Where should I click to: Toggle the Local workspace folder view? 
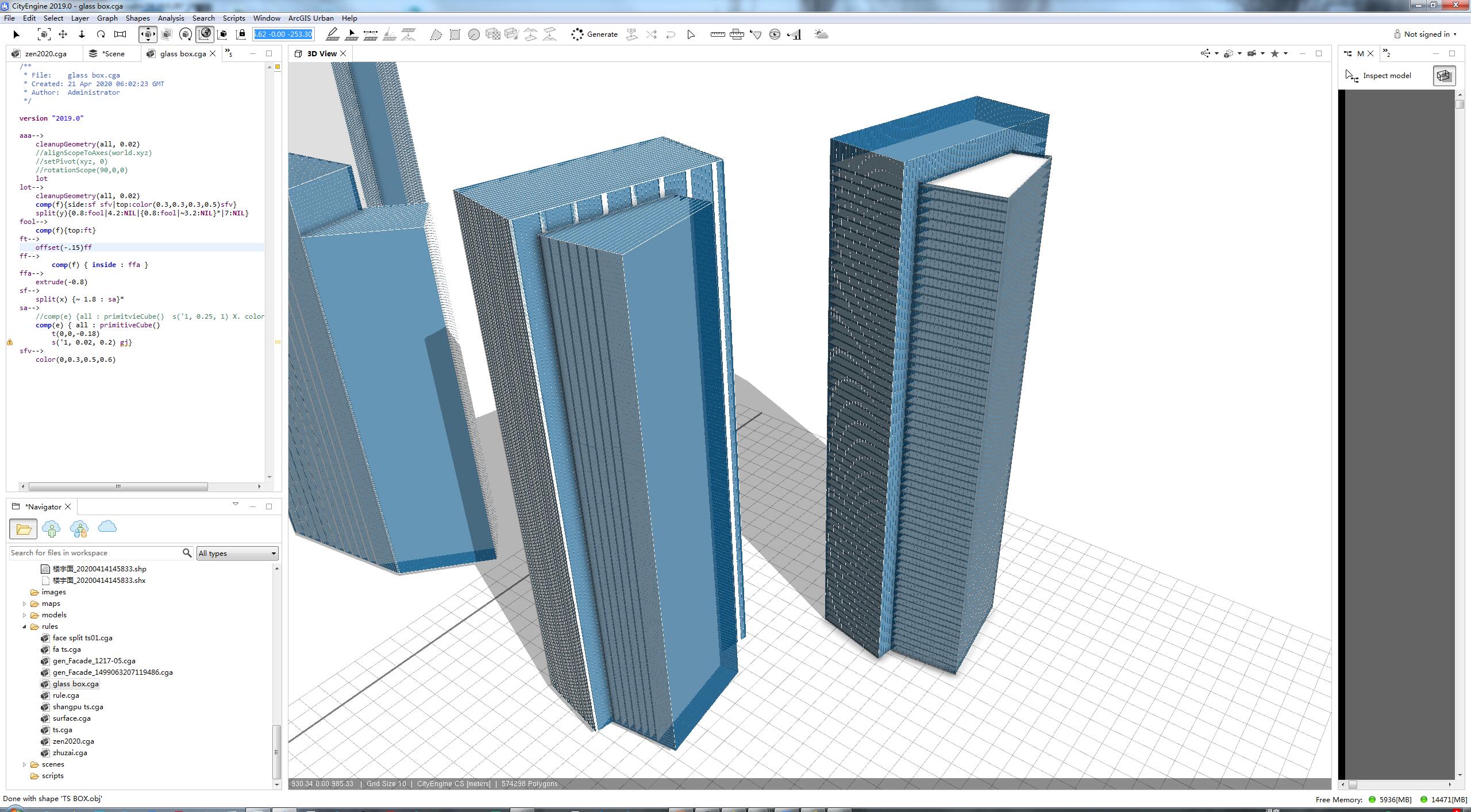pyautogui.click(x=24, y=529)
